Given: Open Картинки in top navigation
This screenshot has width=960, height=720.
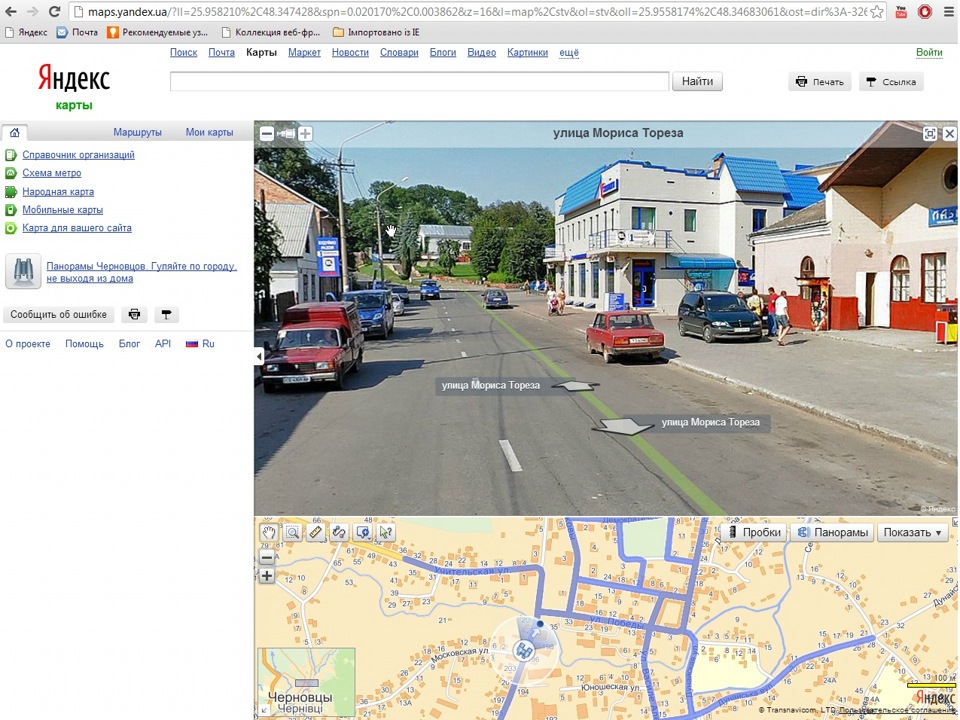Looking at the screenshot, I should click(527, 53).
